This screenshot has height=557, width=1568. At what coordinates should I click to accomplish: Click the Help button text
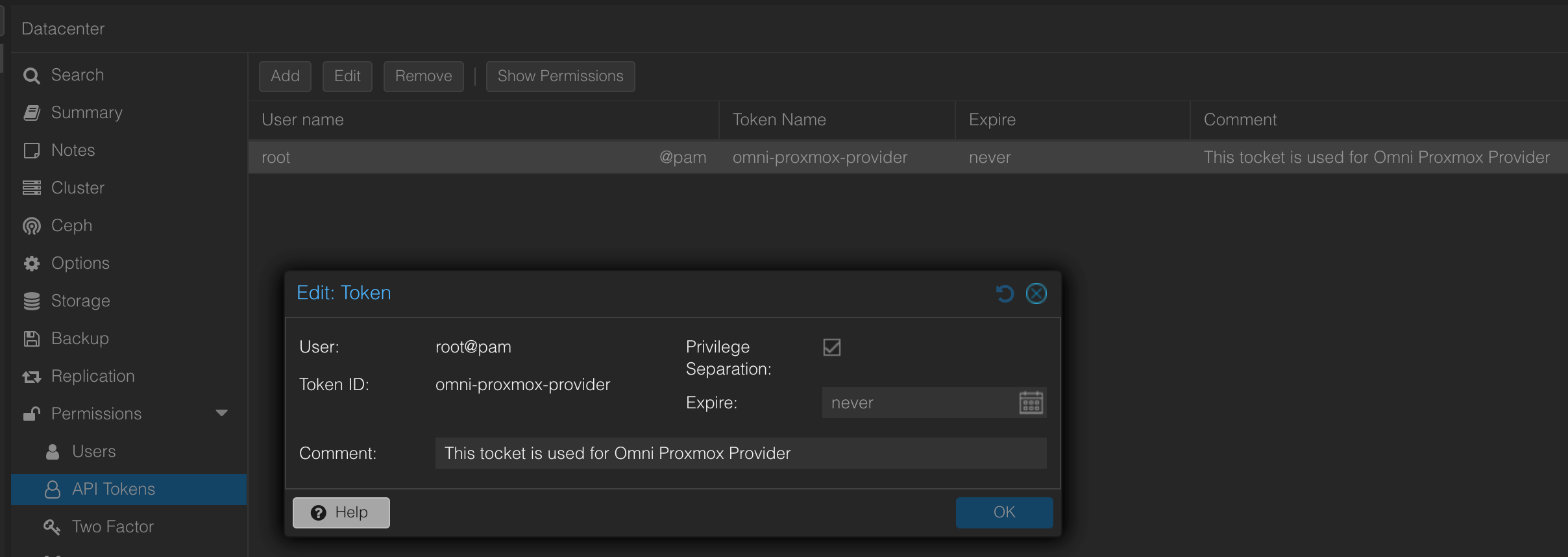tap(351, 513)
